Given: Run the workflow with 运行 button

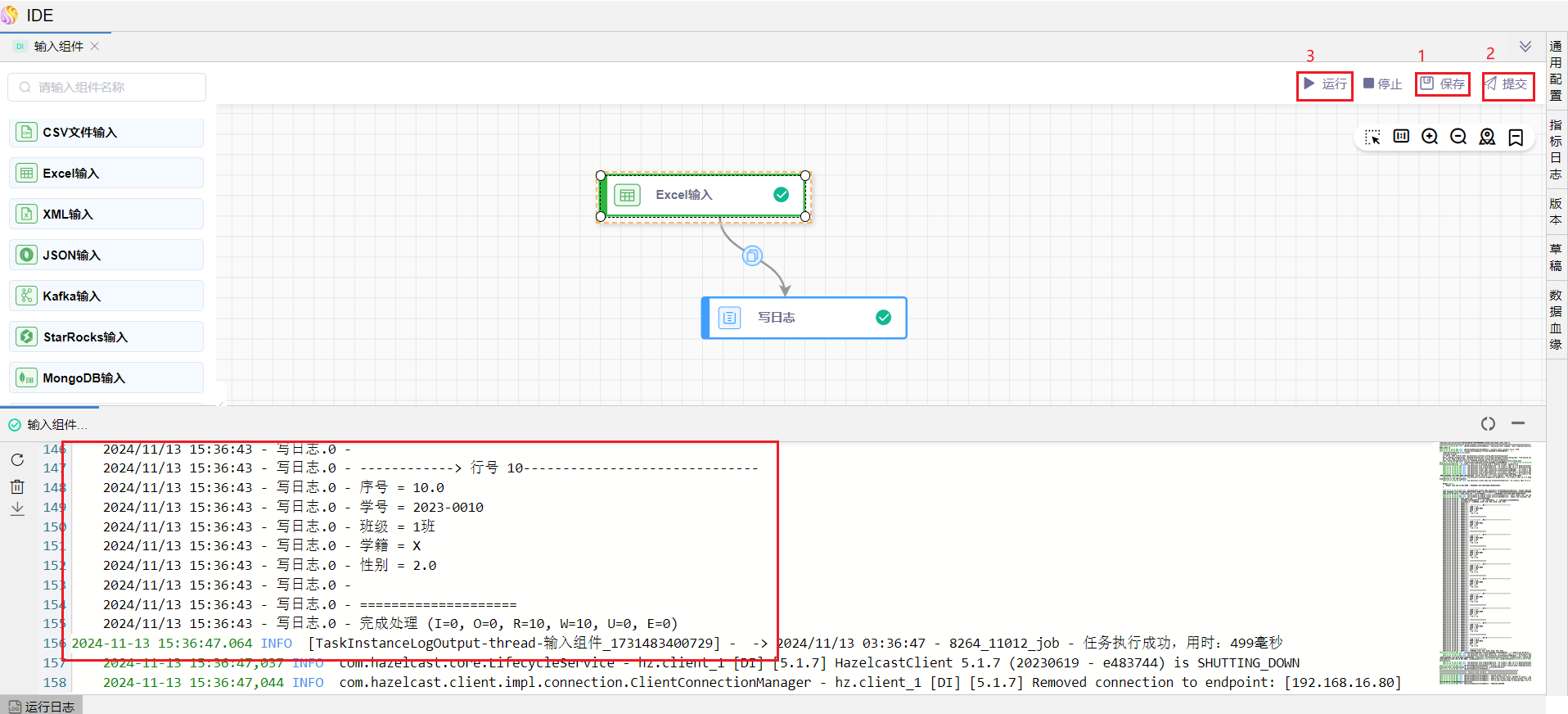Looking at the screenshot, I should [1325, 84].
